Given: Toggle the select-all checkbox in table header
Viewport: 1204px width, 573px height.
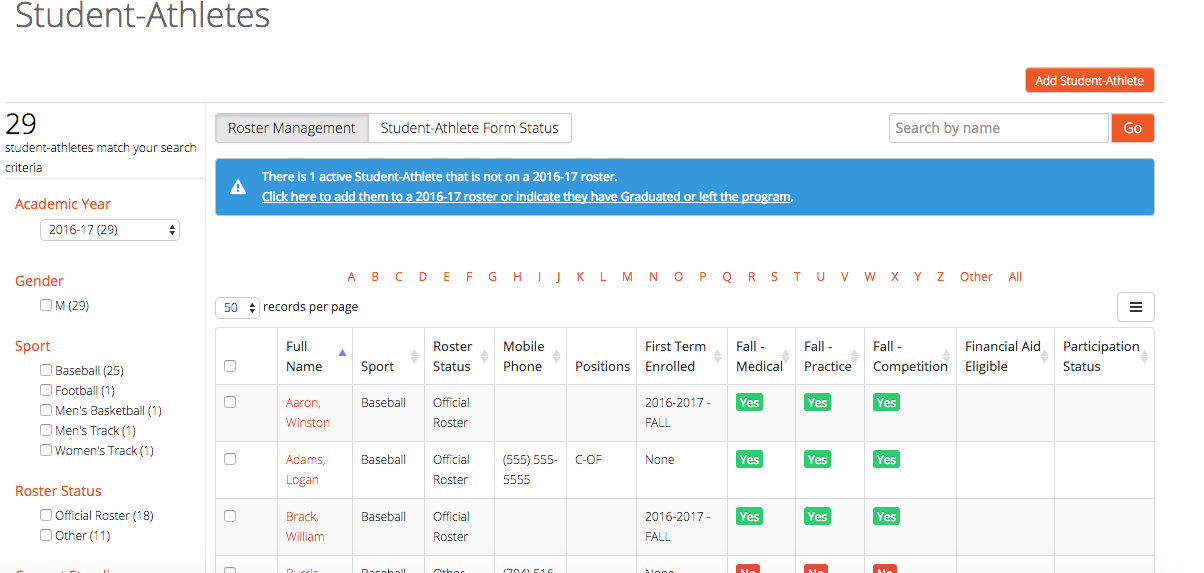Looking at the screenshot, I should (x=230, y=366).
